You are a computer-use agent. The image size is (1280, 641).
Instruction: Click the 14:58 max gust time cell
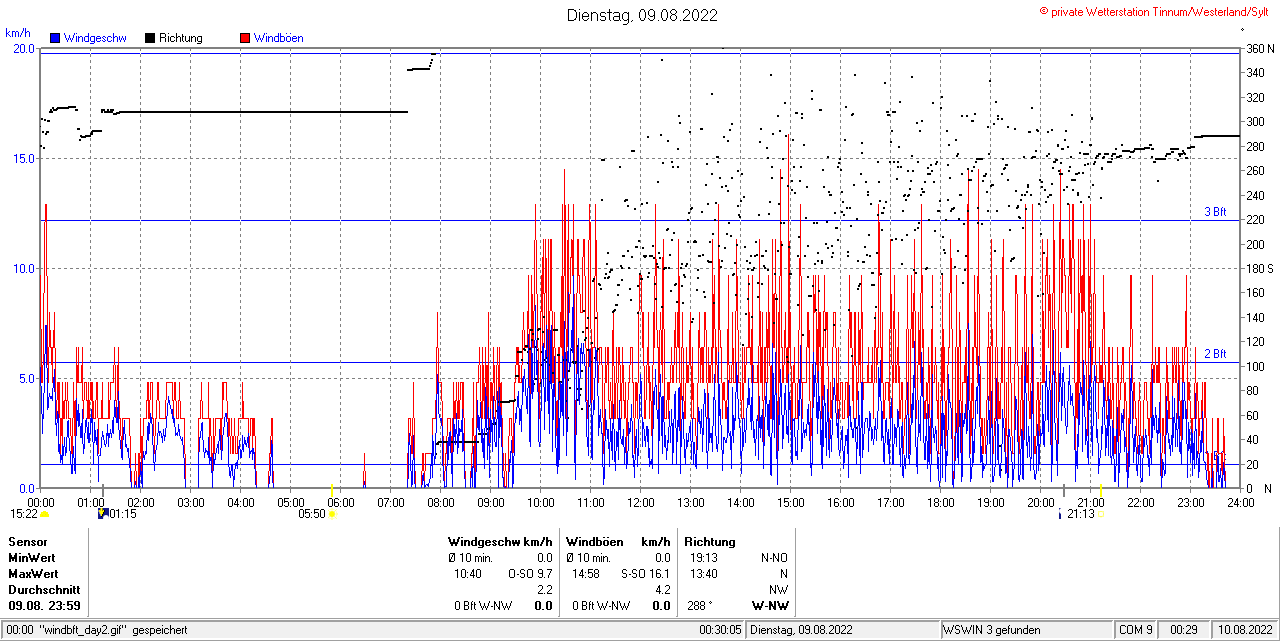pos(586,573)
